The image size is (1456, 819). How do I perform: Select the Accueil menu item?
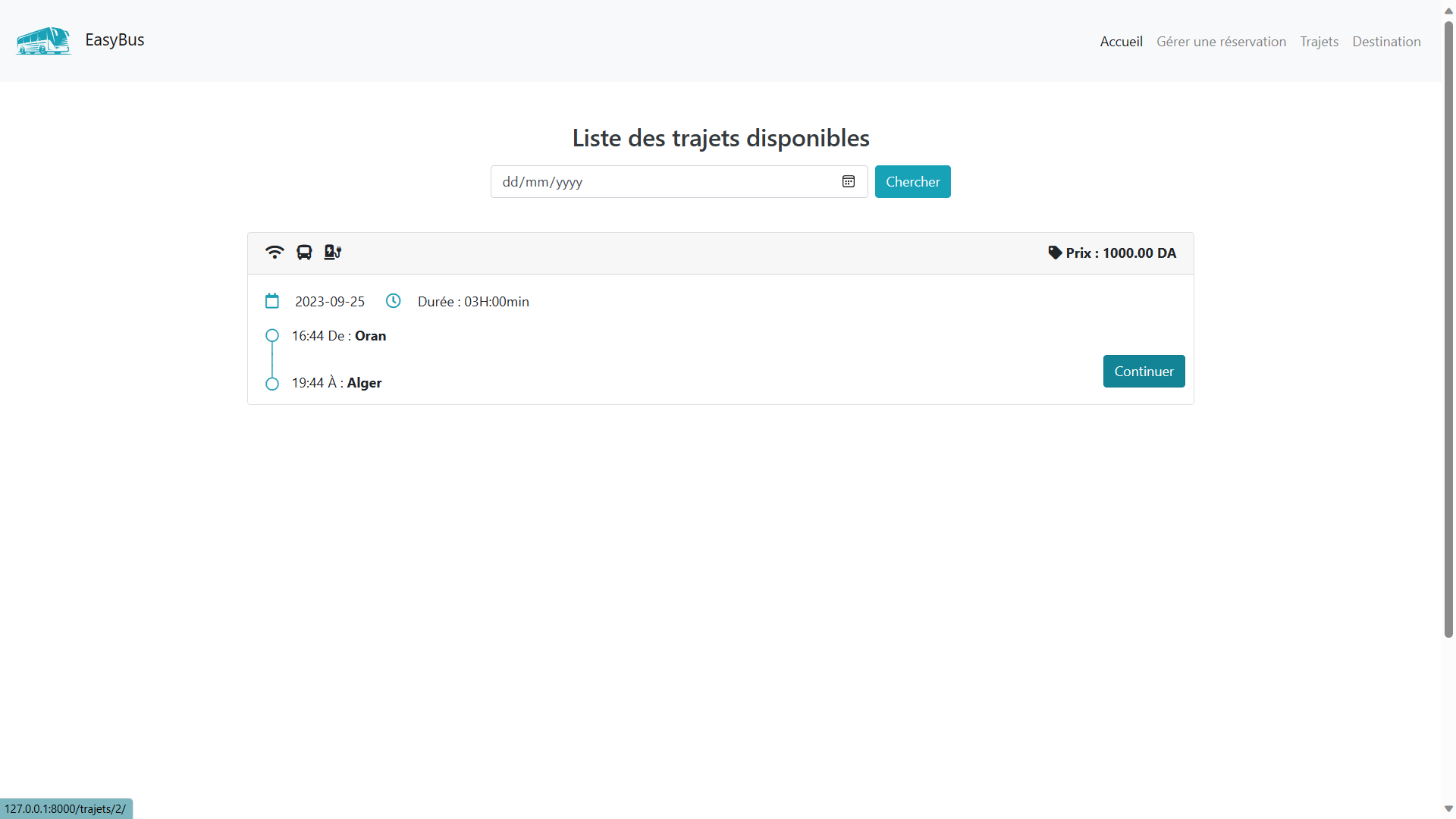tap(1121, 42)
